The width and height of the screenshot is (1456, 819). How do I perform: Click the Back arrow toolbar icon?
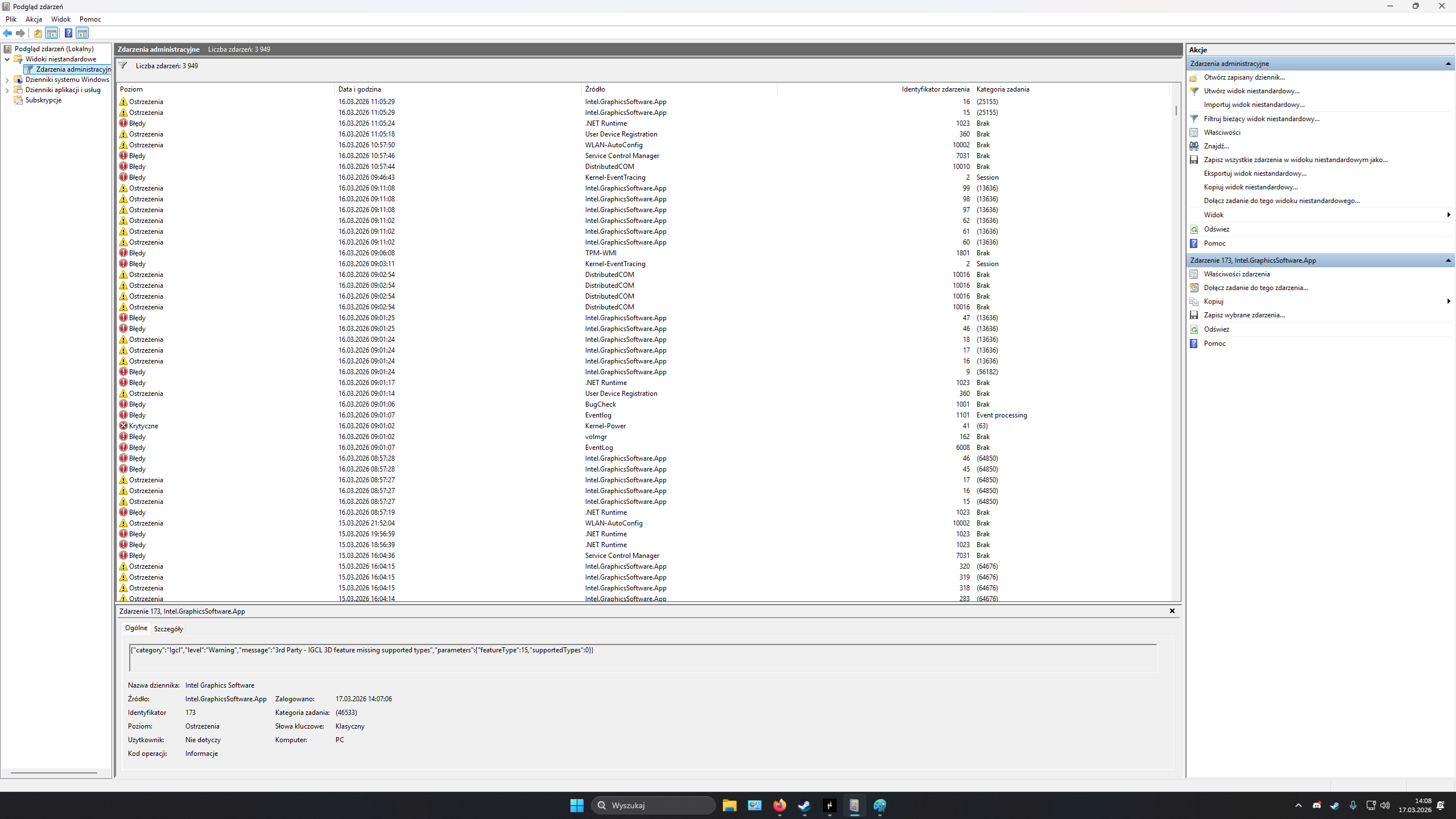tap(7, 33)
